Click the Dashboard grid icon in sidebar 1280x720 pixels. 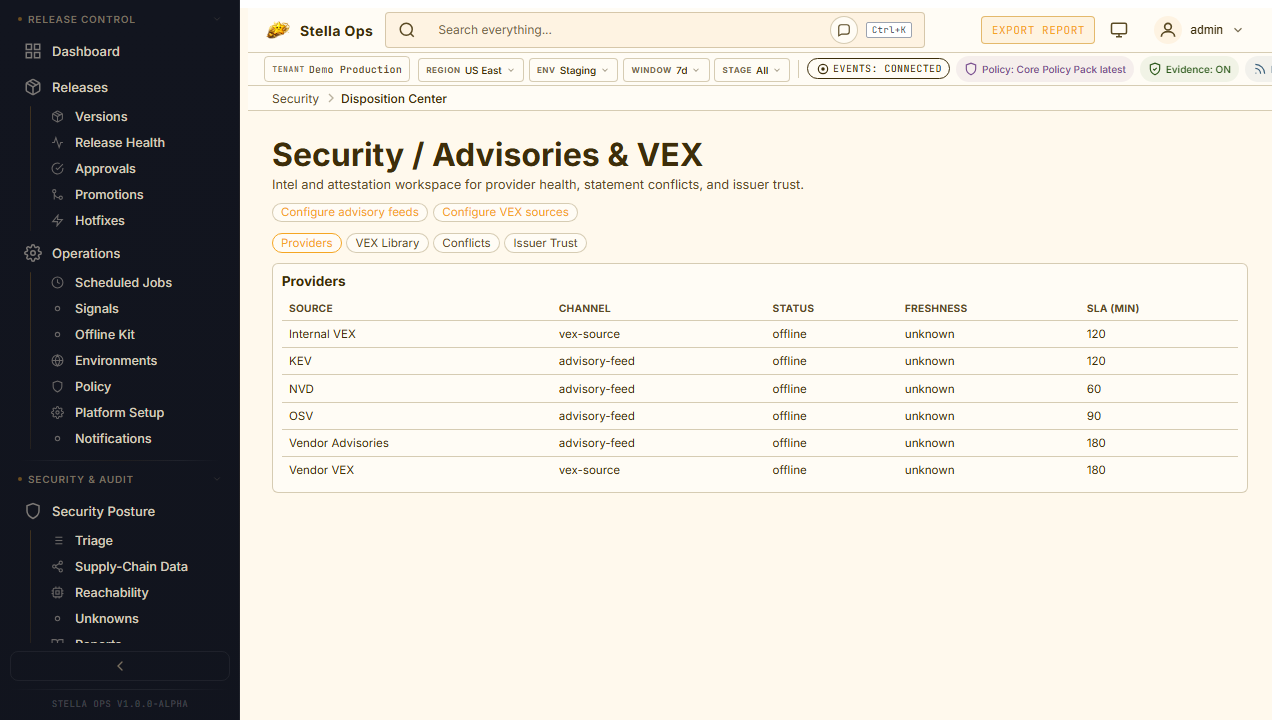point(33,51)
